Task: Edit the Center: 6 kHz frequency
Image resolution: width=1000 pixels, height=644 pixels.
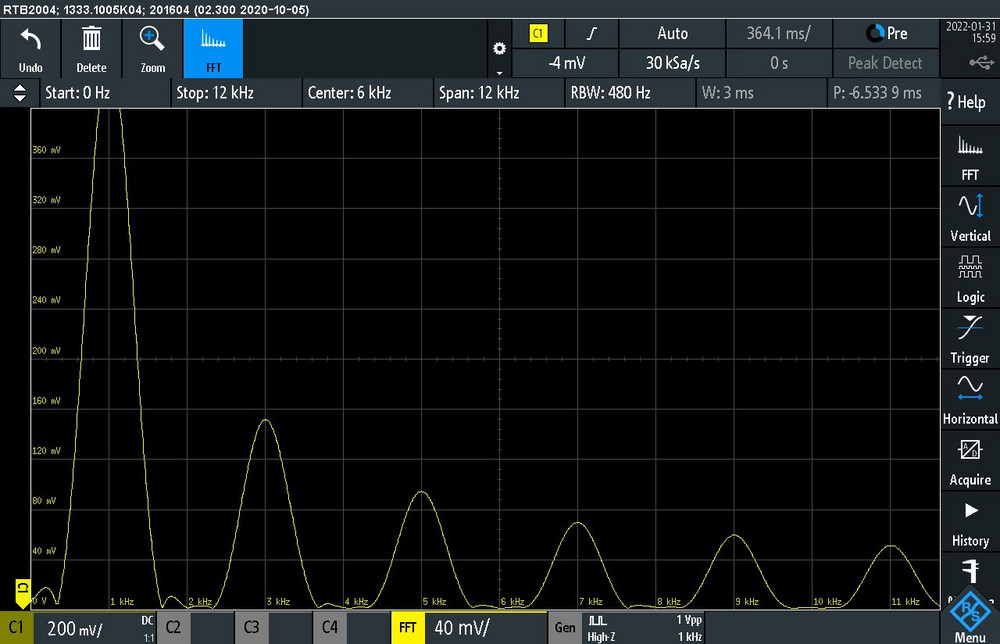Action: (x=367, y=93)
